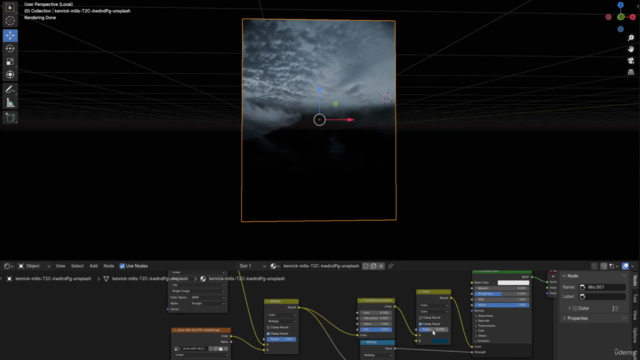The image size is (640, 360).
Task: Open Alpha Straight dropdown on image node
Action: (x=207, y=303)
